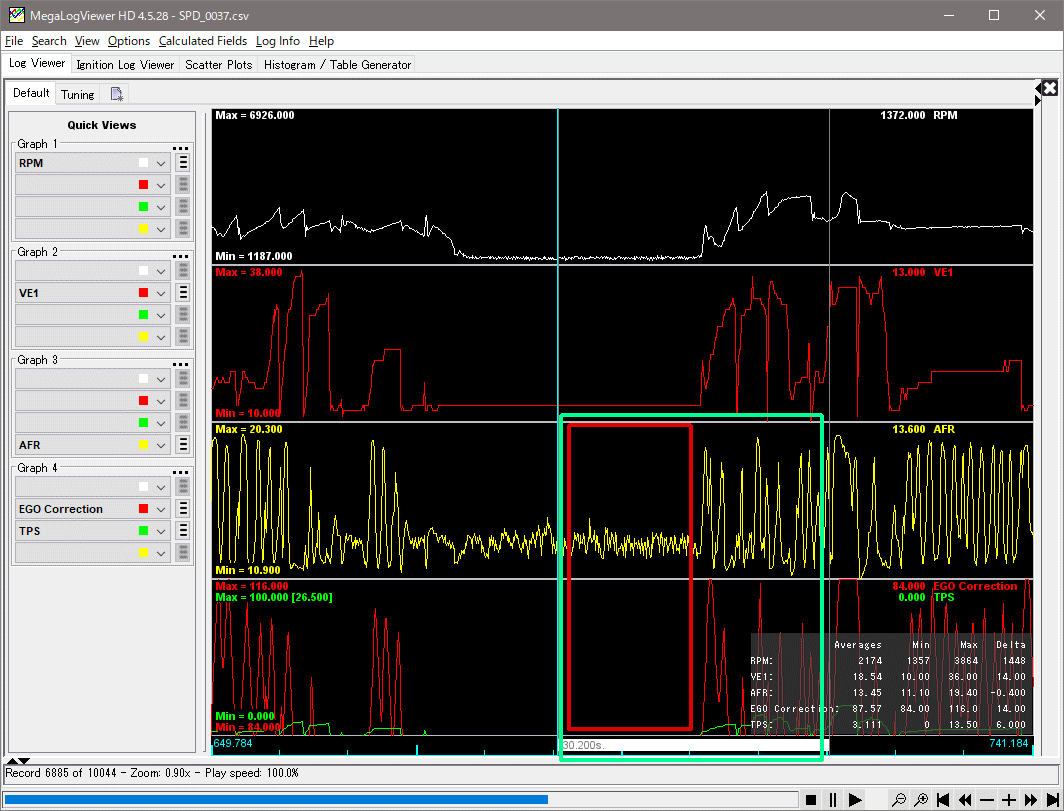Switch to the Tuning quick view tab
1064x811 pixels.
point(77,95)
